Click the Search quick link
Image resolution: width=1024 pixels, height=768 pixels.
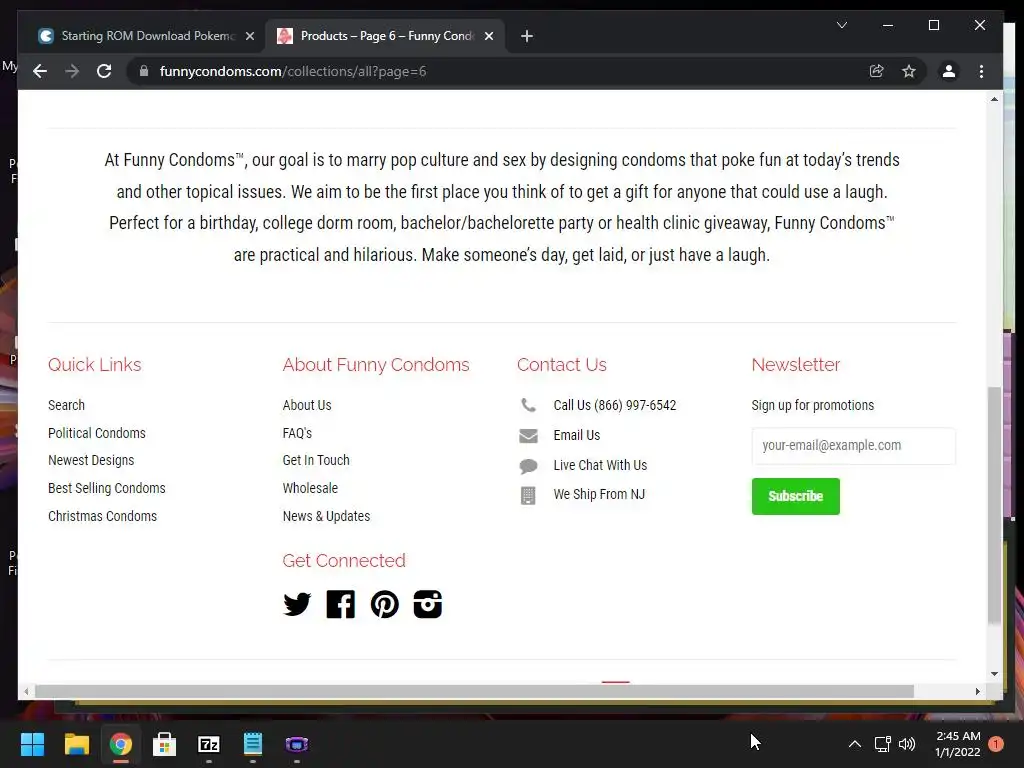click(x=67, y=405)
